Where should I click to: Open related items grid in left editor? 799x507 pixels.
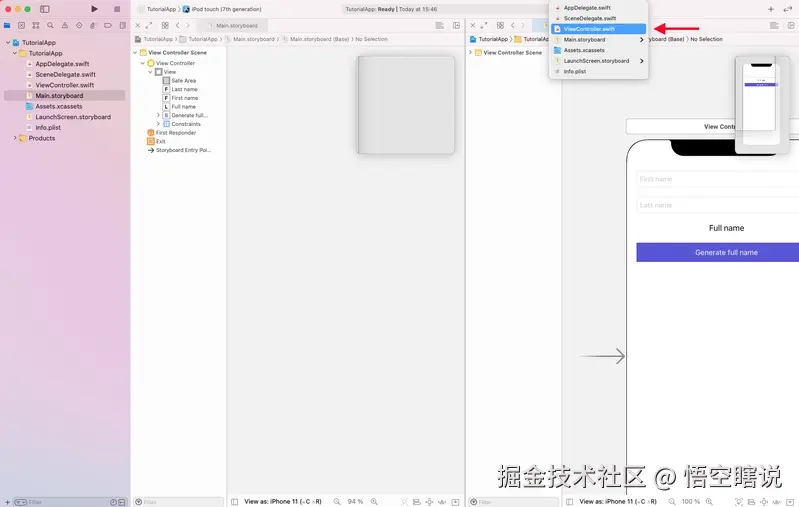coord(165,25)
